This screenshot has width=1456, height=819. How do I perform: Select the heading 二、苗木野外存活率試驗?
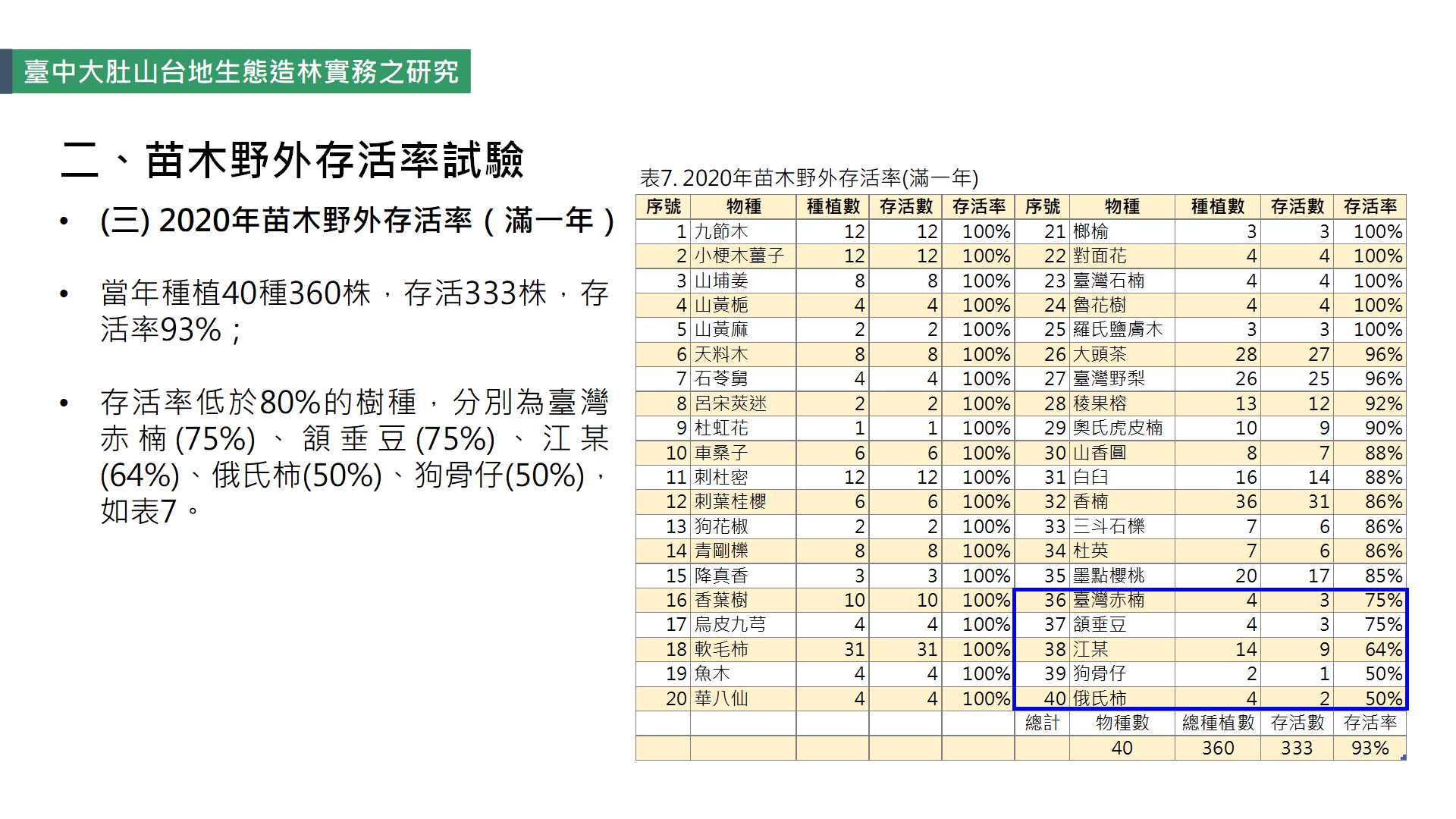click(293, 160)
